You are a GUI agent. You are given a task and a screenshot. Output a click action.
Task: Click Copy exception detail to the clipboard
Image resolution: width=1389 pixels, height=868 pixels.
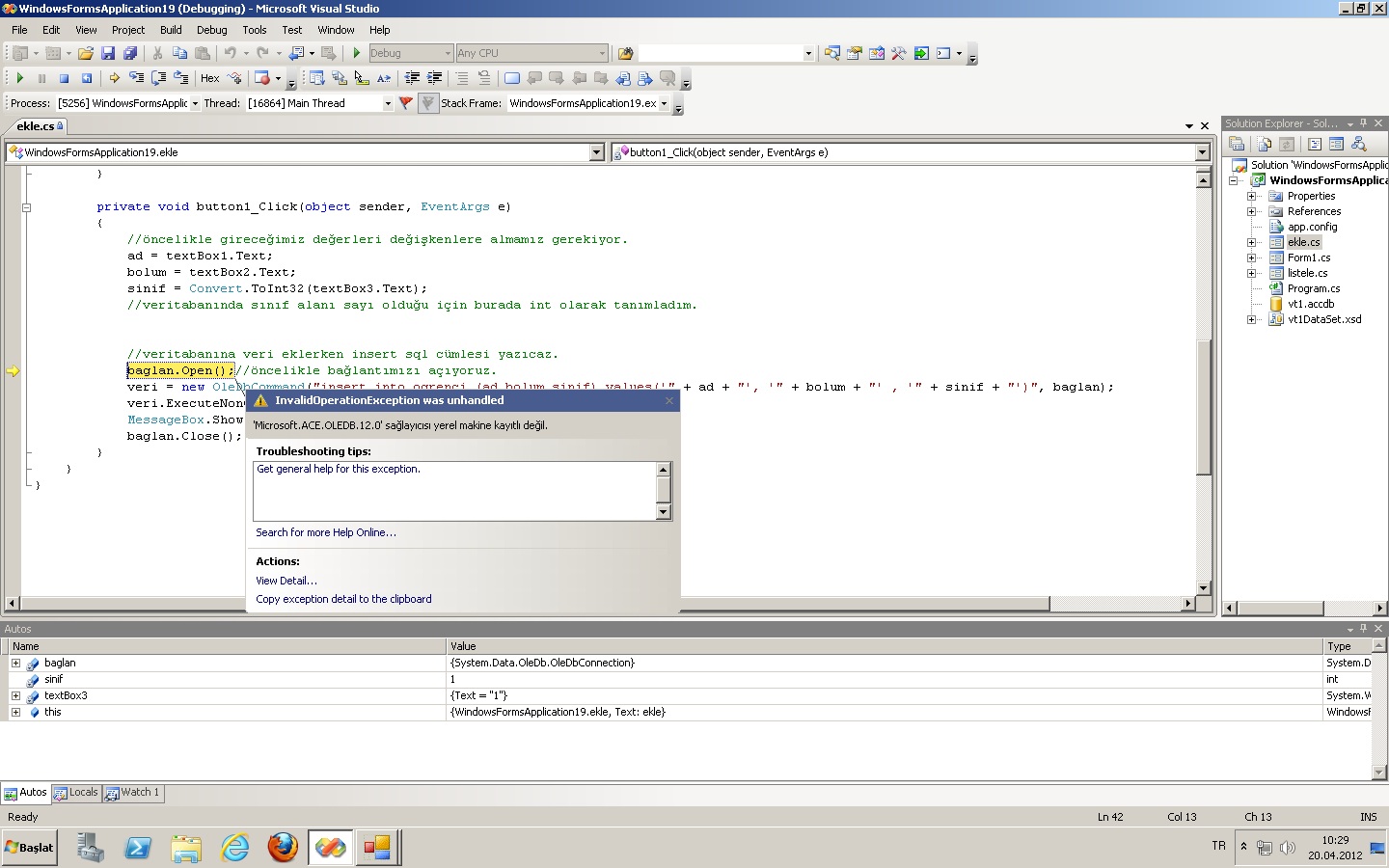(x=343, y=599)
